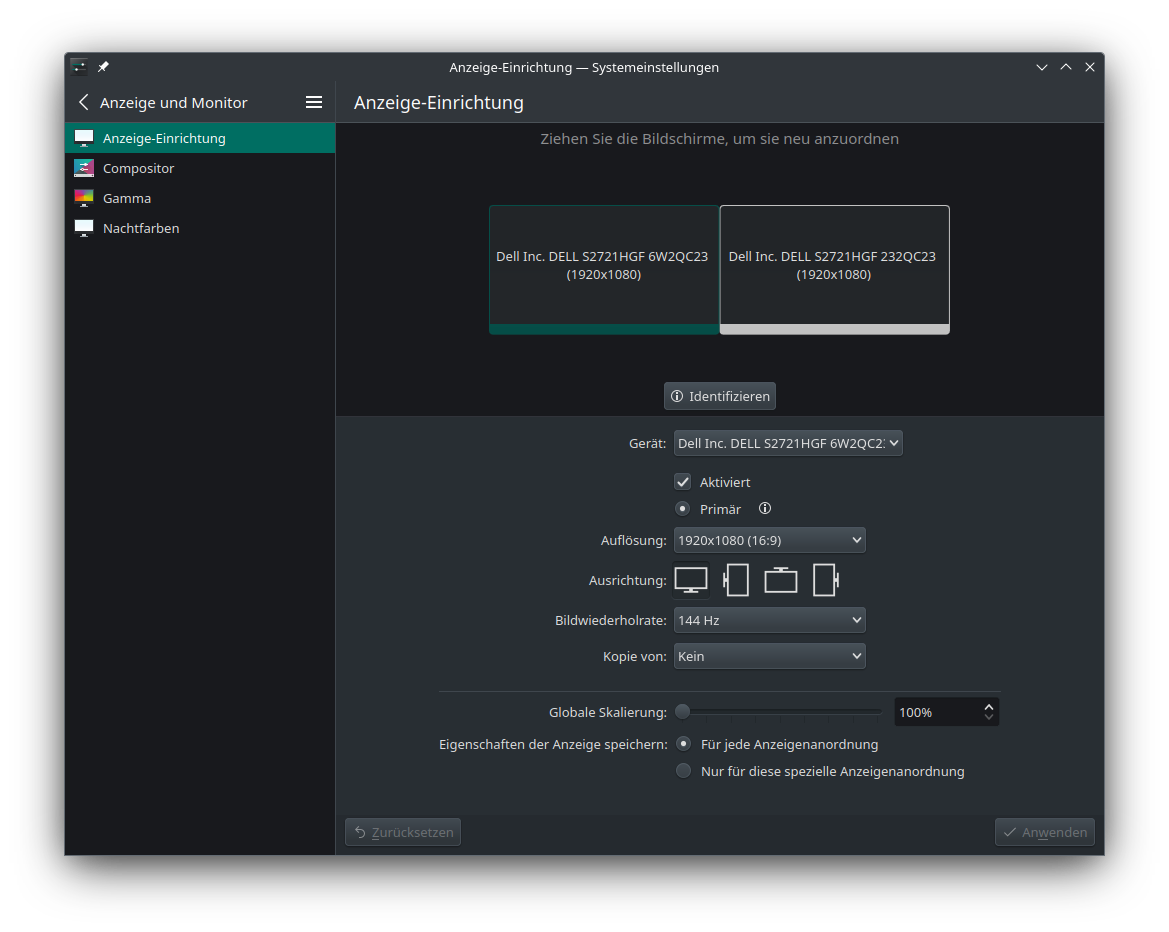Click the Anwenden button

click(1044, 832)
